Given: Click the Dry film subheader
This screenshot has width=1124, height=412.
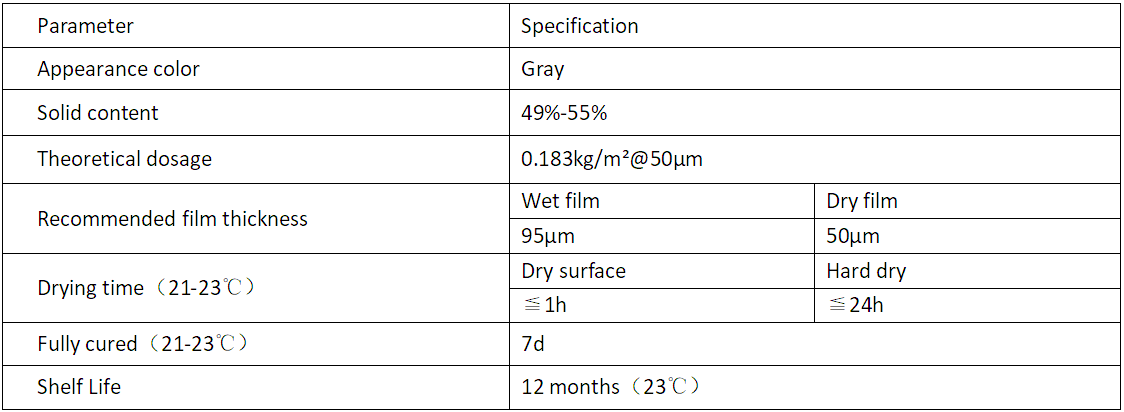Looking at the screenshot, I should coord(968,201).
